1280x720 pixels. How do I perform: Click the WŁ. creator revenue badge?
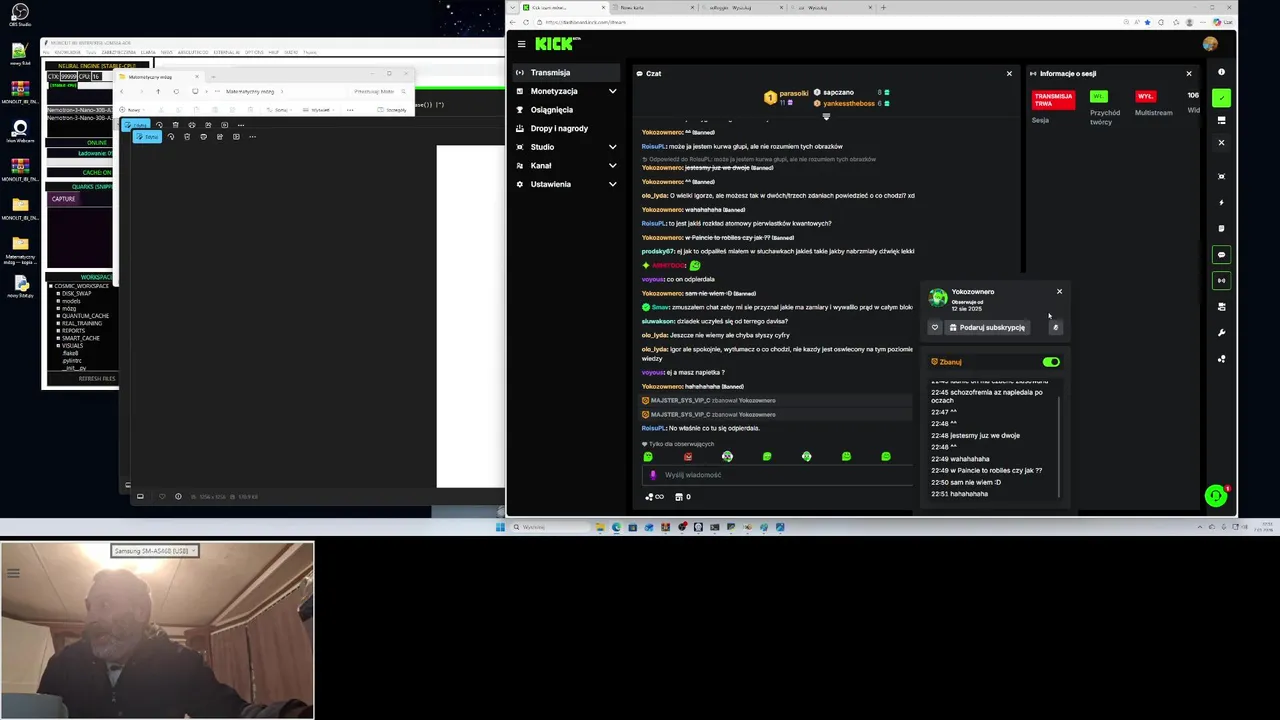[x=1098, y=96]
